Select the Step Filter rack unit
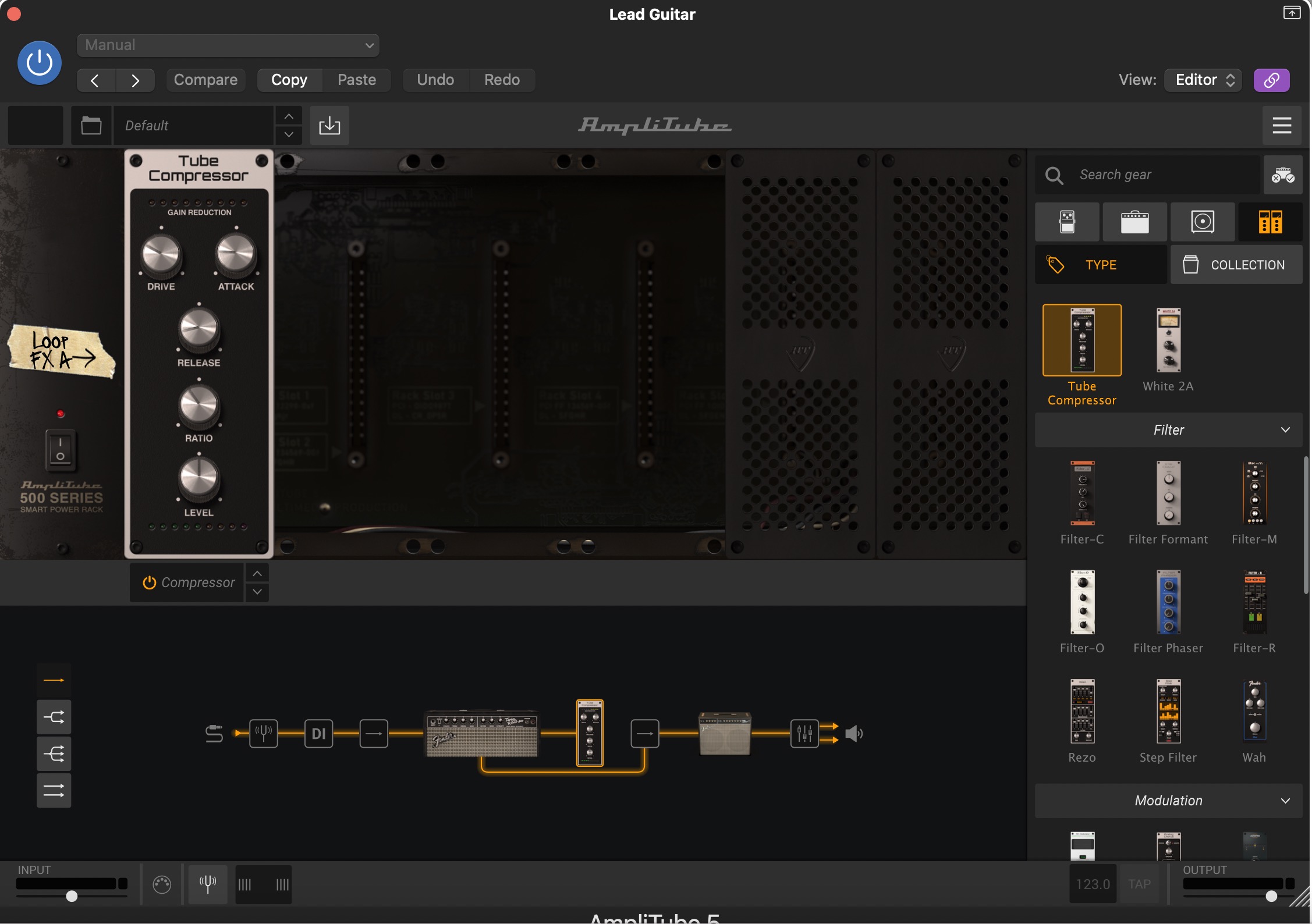This screenshot has width=1312, height=924. coord(1168,711)
